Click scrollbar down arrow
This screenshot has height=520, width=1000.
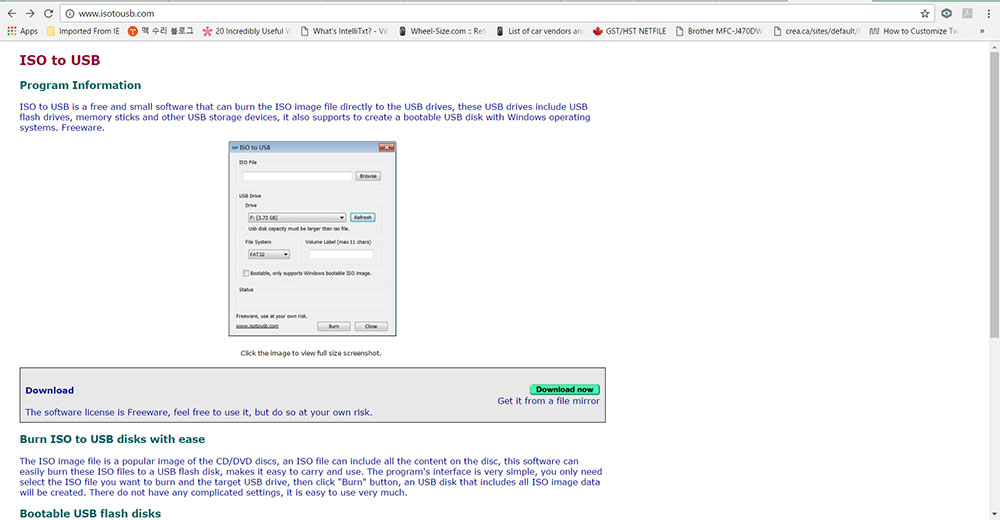994,514
